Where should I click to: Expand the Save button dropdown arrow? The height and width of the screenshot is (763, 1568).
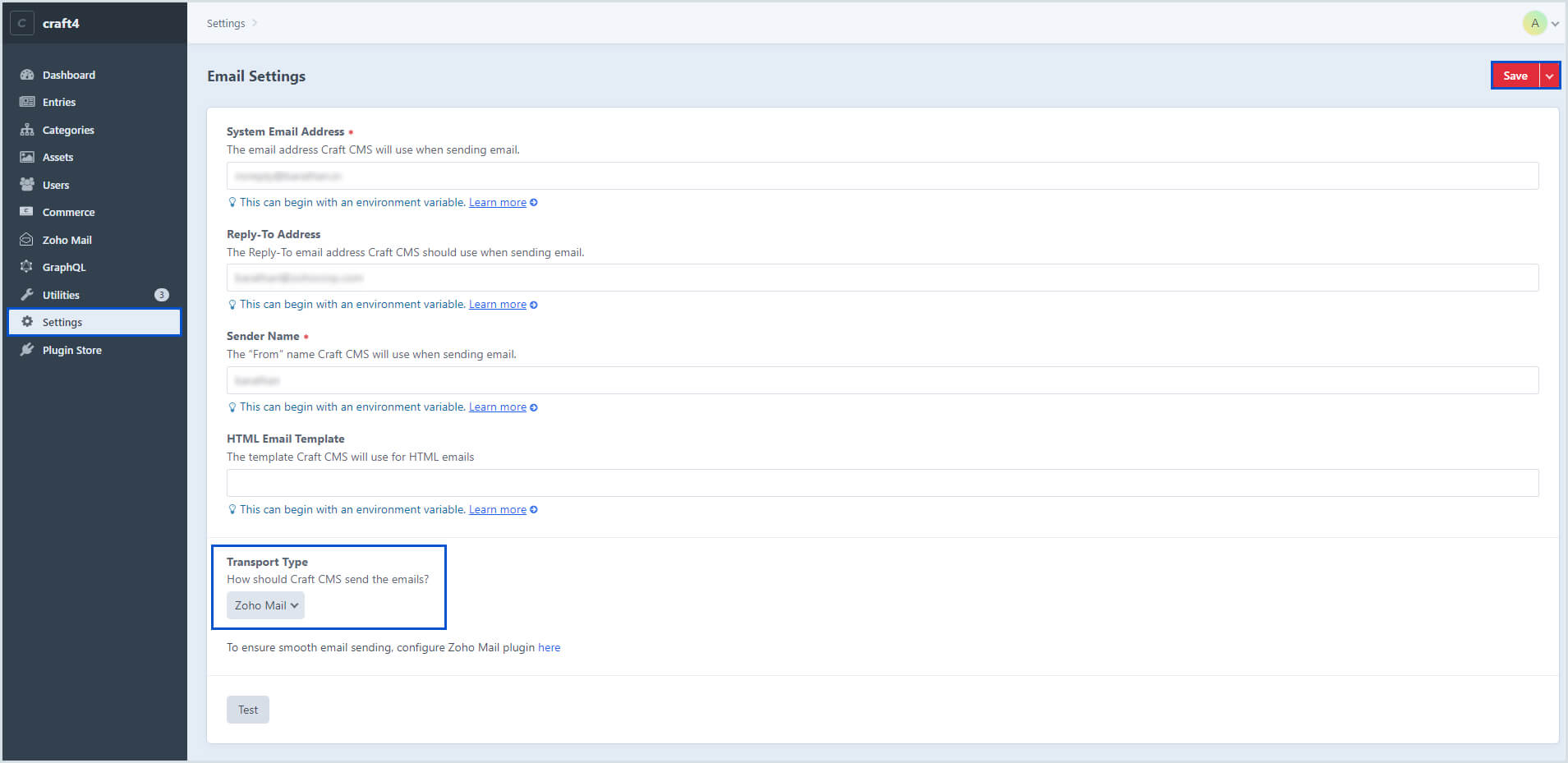1549,76
